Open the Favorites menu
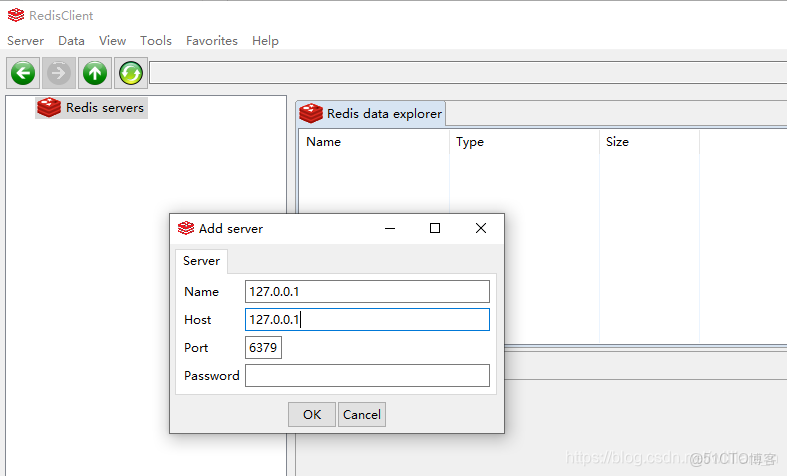The image size is (787, 476). click(x=212, y=41)
